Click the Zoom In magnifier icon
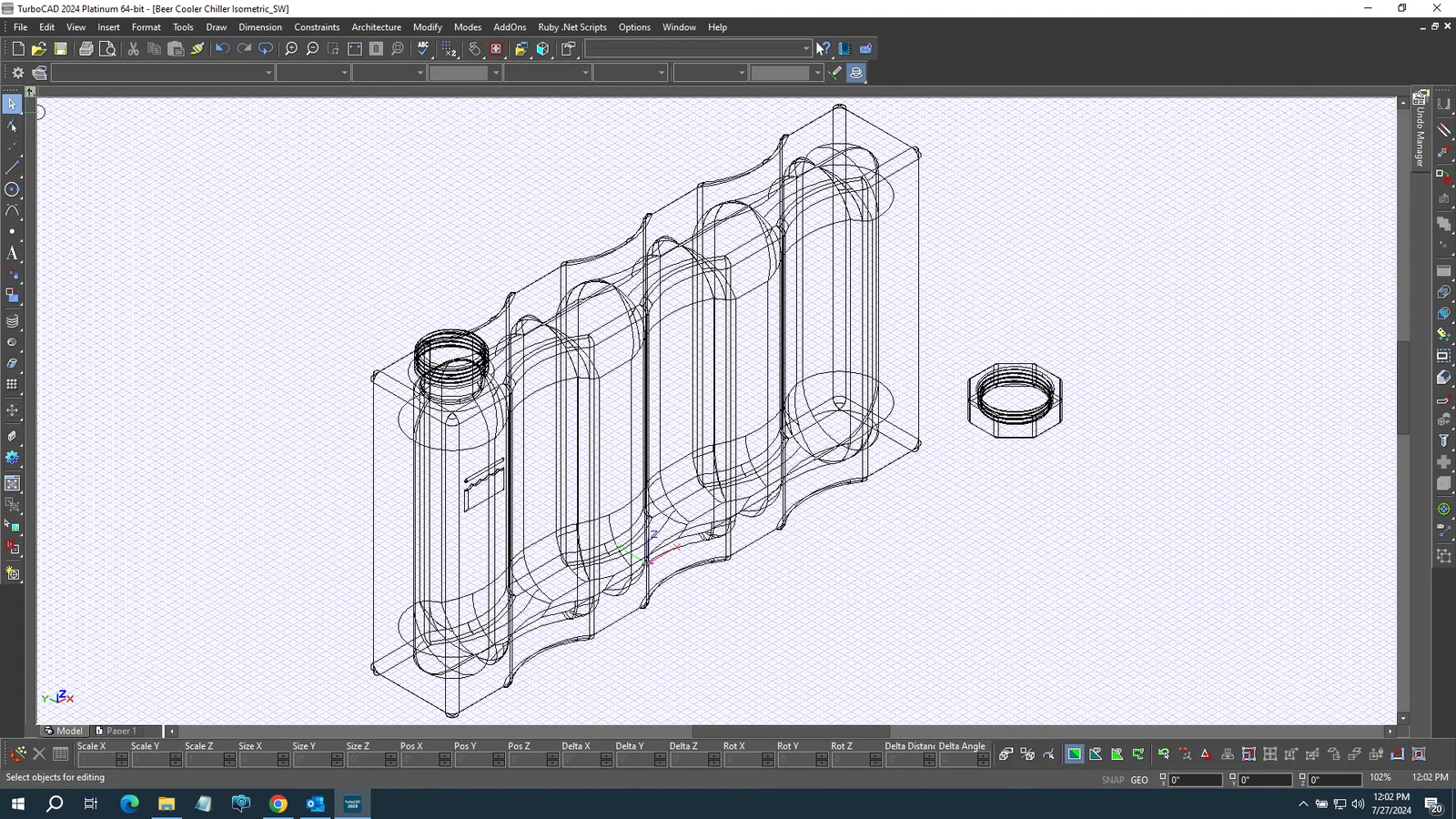1456x819 pixels. [x=291, y=49]
